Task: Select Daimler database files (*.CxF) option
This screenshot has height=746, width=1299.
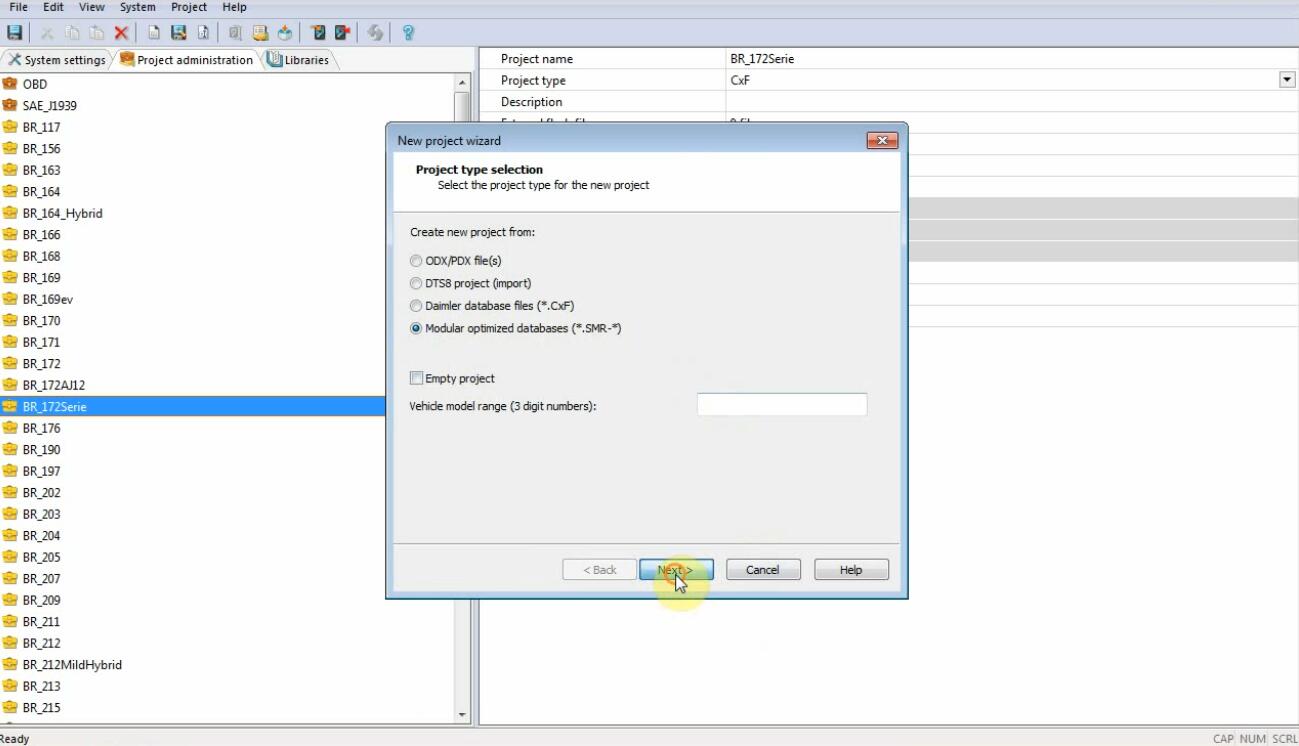Action: tap(416, 306)
